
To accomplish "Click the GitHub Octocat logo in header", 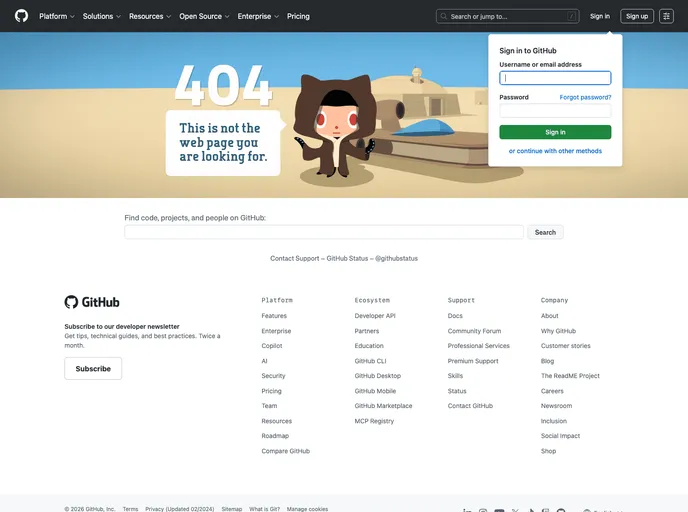I will tap(22, 16).
